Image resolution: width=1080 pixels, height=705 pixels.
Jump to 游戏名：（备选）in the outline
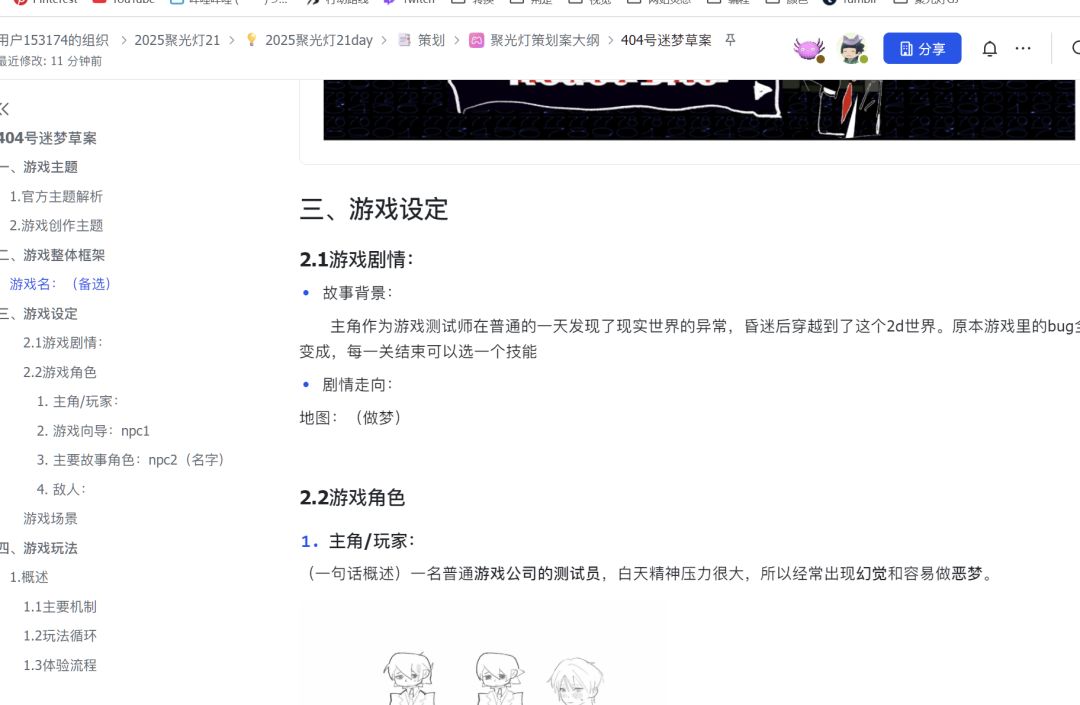pyautogui.click(x=60, y=284)
